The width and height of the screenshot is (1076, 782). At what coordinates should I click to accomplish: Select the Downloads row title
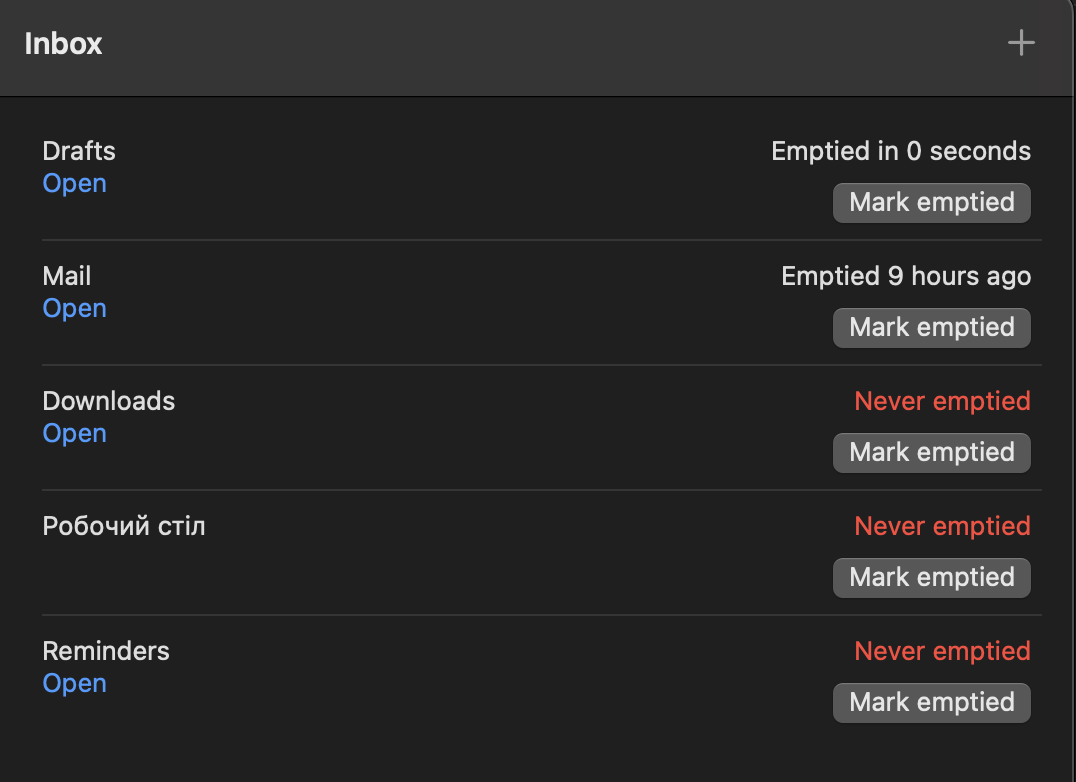pos(108,401)
